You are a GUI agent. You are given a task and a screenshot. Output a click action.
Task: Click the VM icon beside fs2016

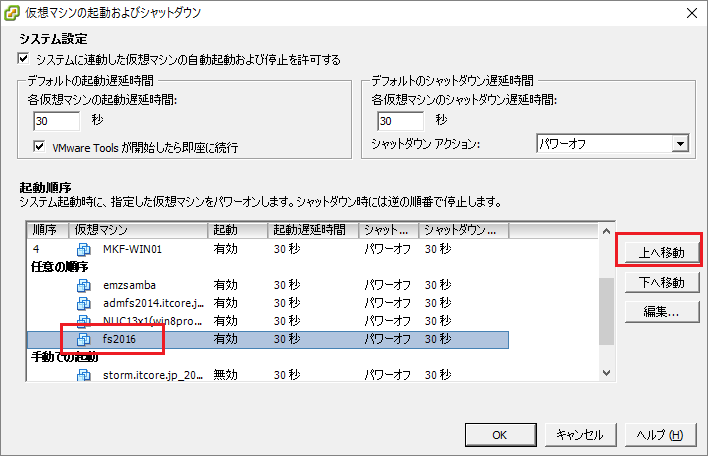click(84, 339)
